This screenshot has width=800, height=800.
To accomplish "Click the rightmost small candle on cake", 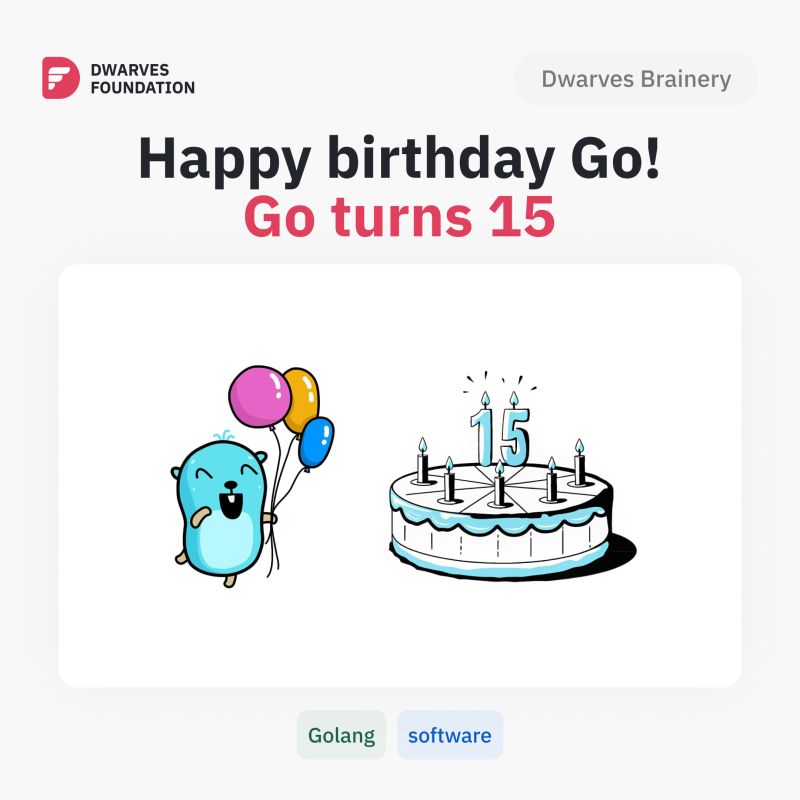I will [x=579, y=462].
